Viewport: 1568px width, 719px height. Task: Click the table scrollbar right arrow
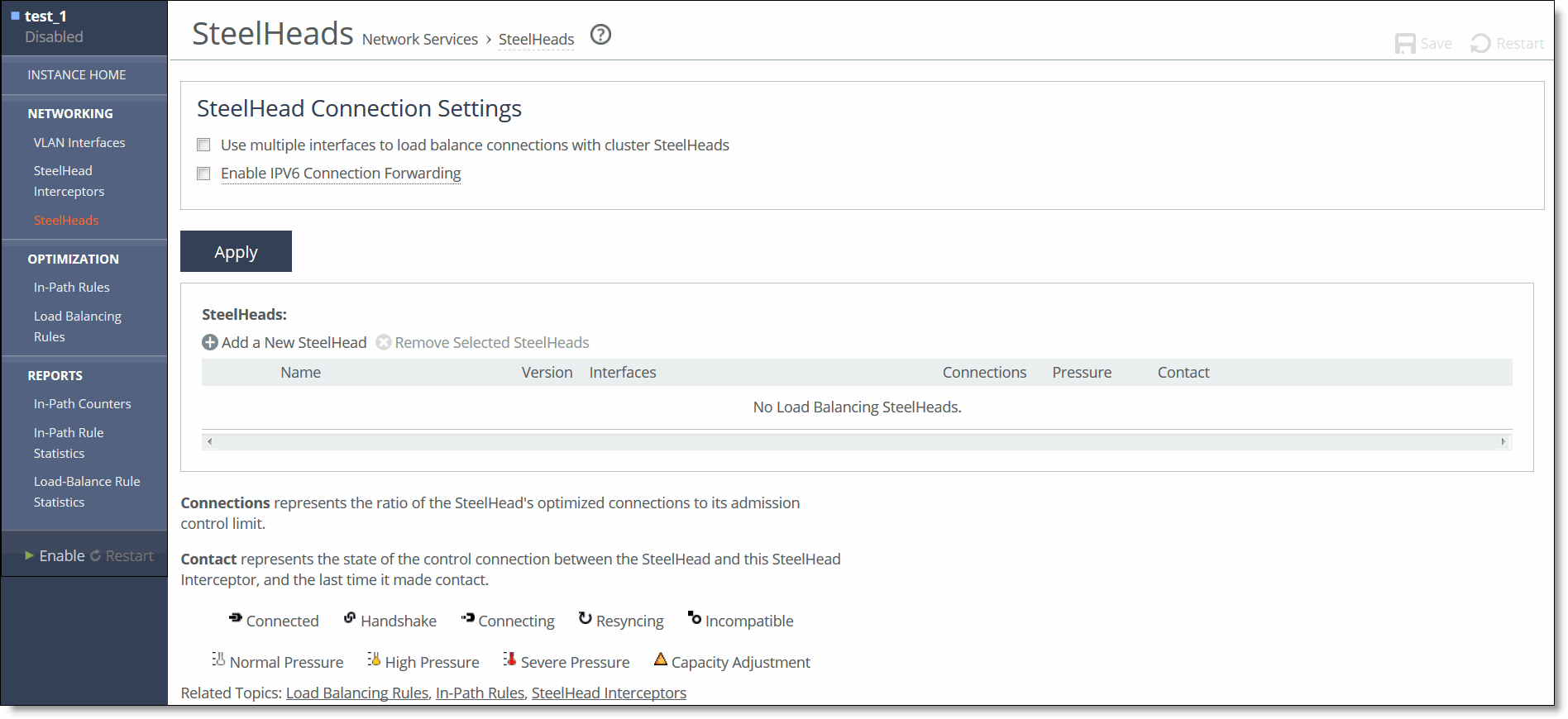tap(1503, 441)
